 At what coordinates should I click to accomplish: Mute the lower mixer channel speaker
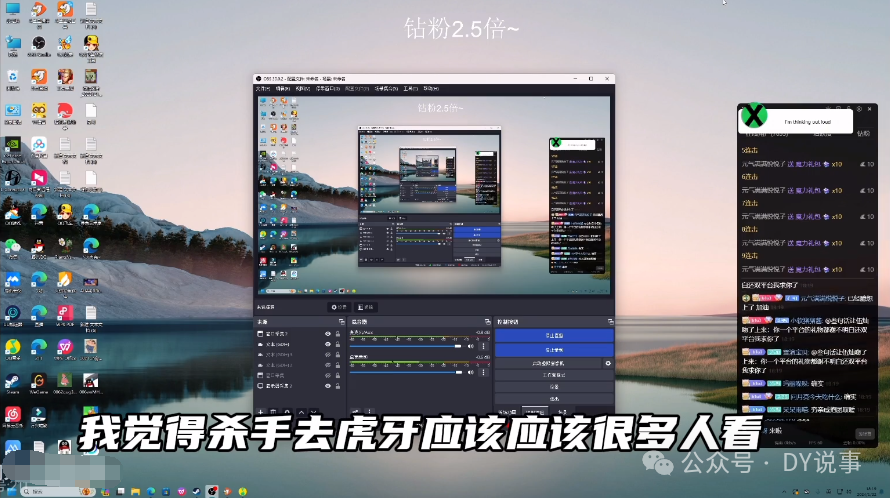471,372
